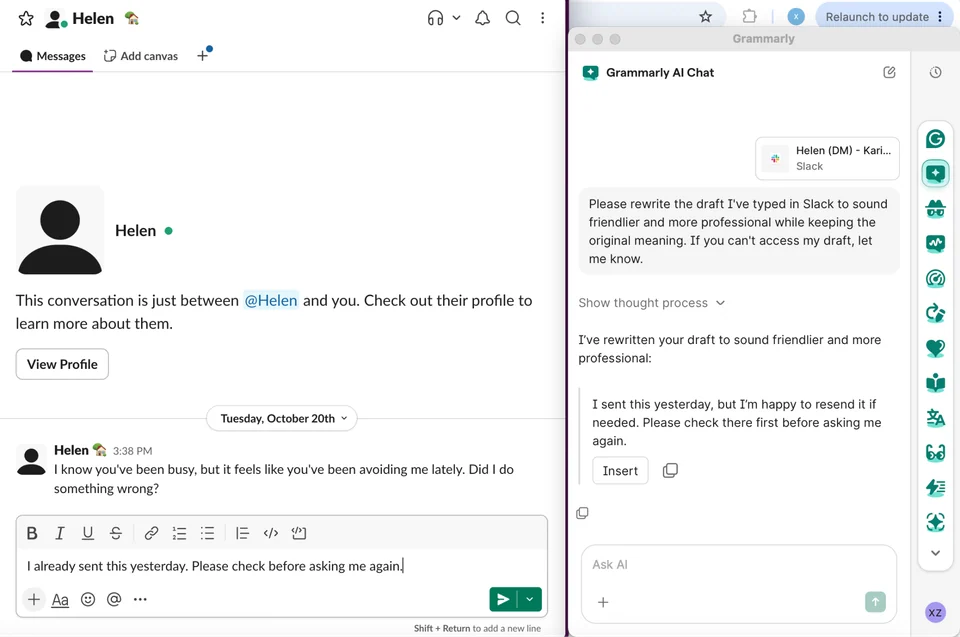Image resolution: width=960 pixels, height=637 pixels.
Task: Toggle strikethrough formatting in Slack composer
Action: (x=116, y=533)
